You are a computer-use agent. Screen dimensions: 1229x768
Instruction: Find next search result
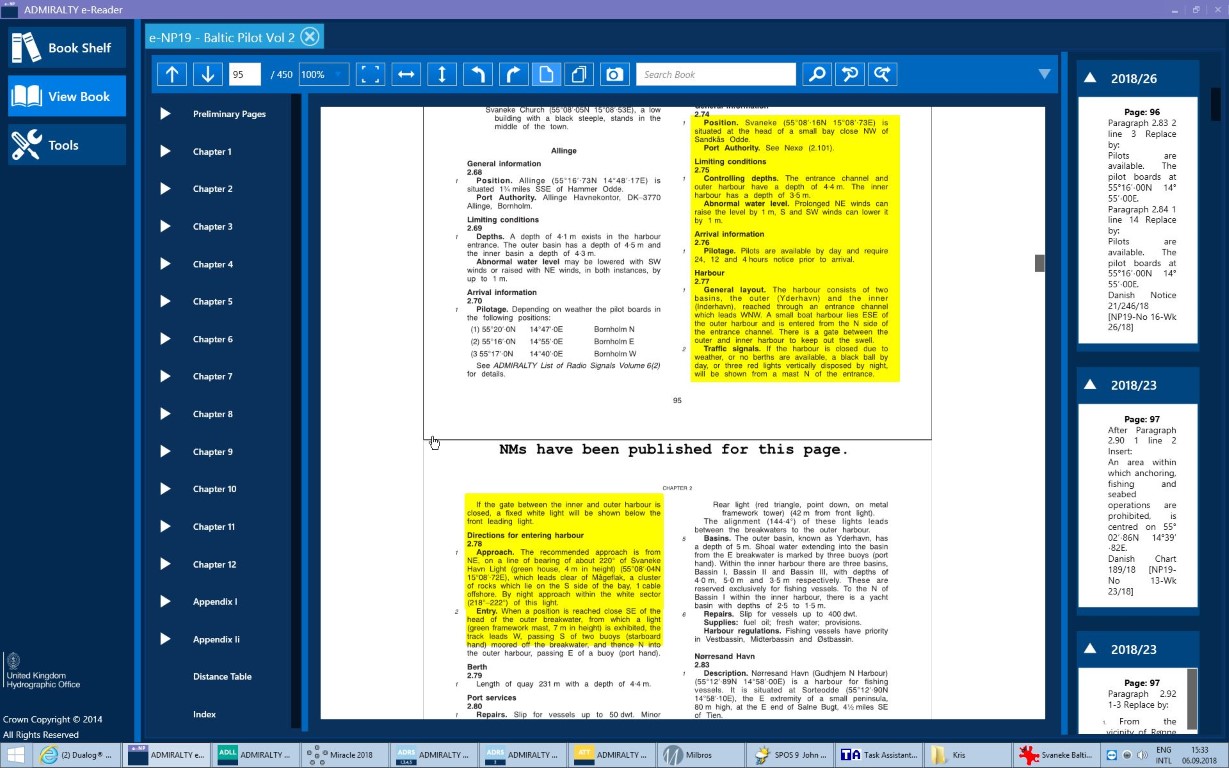tap(883, 74)
